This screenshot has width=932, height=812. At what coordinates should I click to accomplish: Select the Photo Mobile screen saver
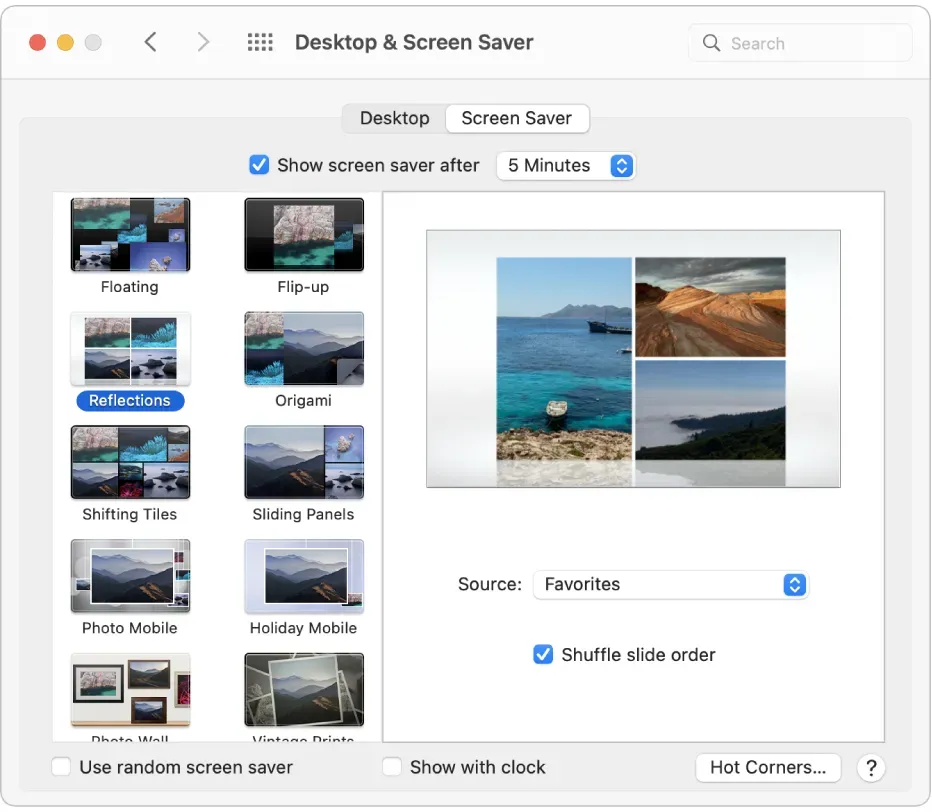click(130, 577)
